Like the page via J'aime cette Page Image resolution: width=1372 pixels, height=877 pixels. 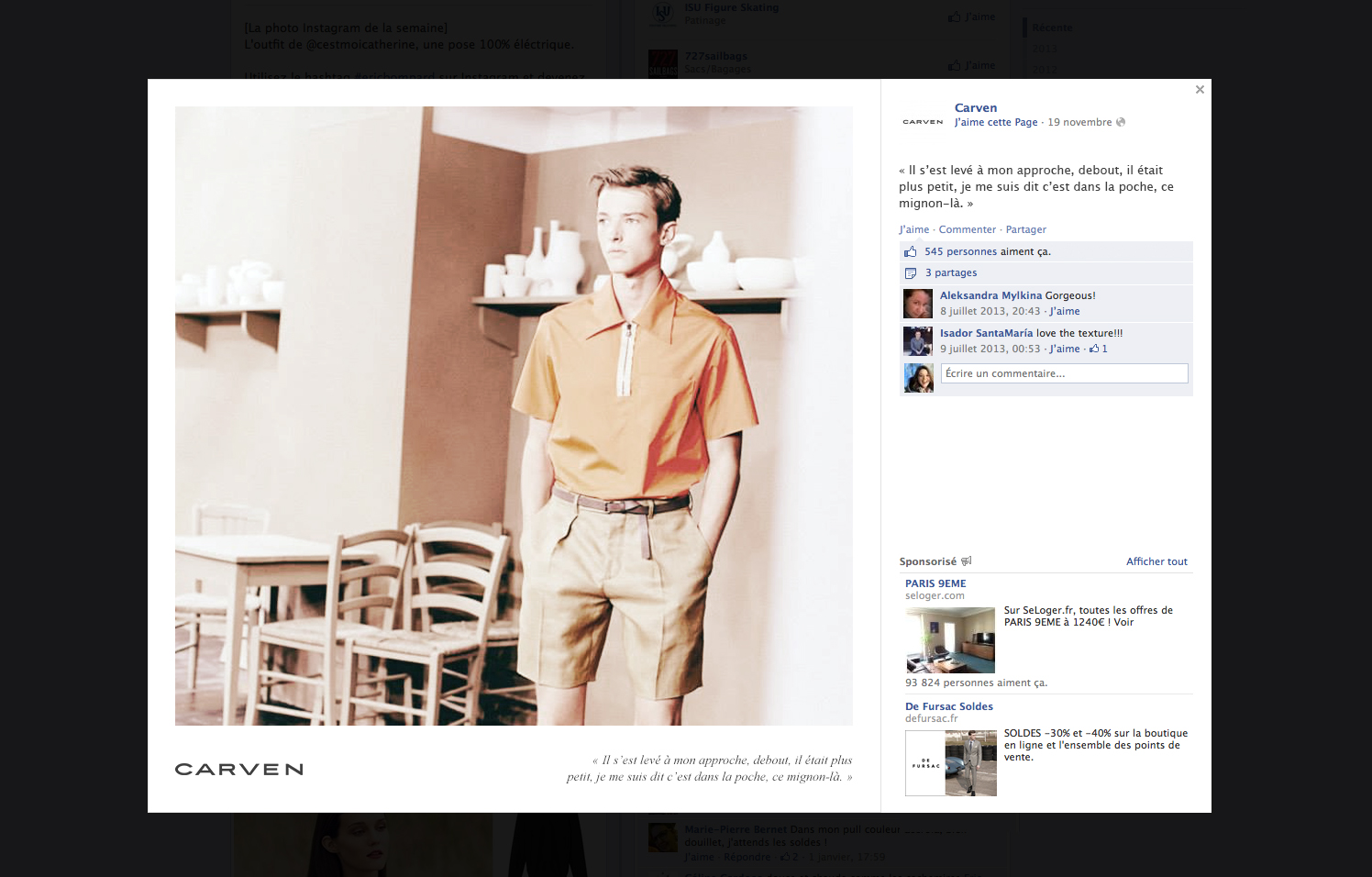coord(995,122)
